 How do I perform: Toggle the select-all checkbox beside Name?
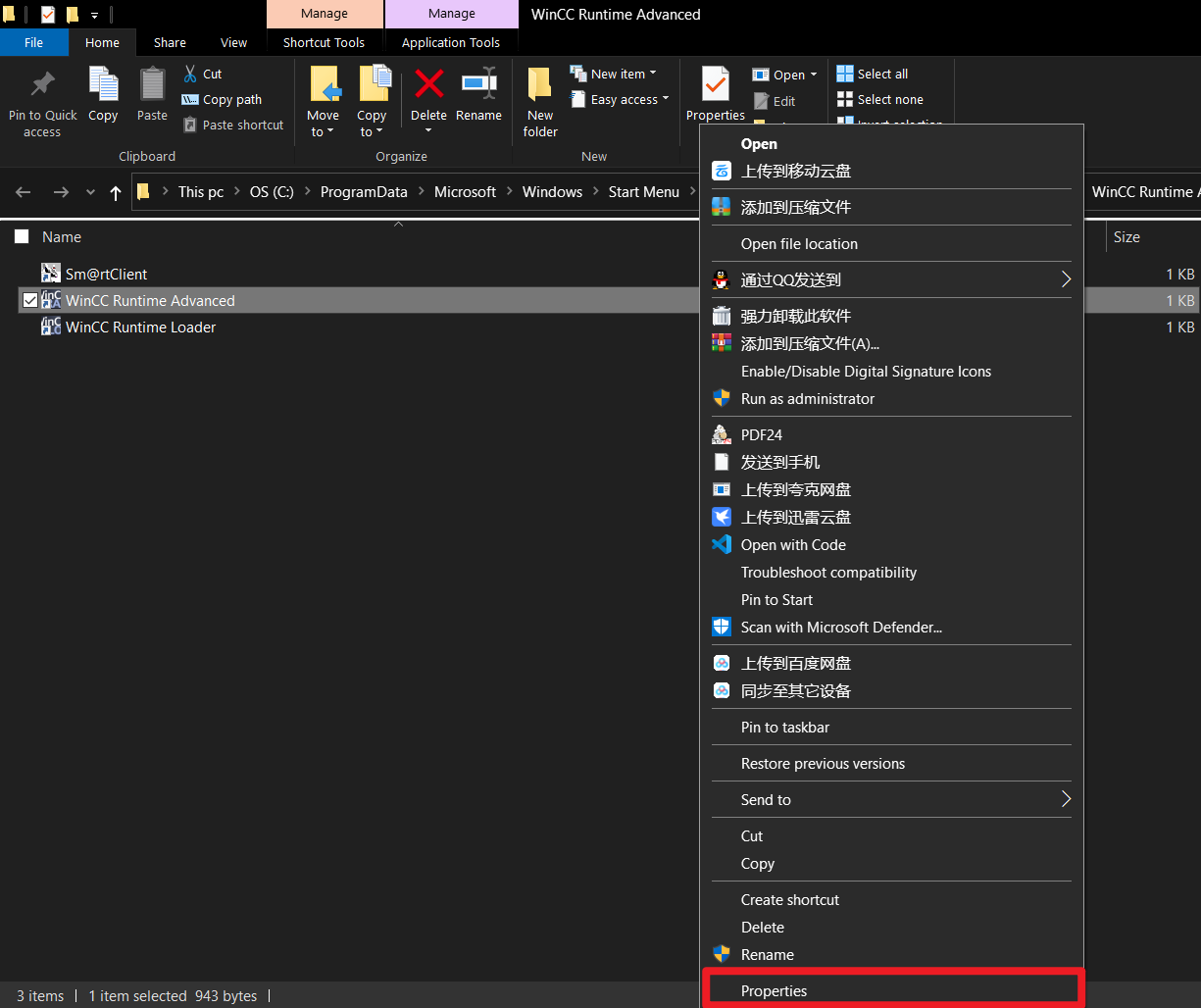click(x=22, y=236)
